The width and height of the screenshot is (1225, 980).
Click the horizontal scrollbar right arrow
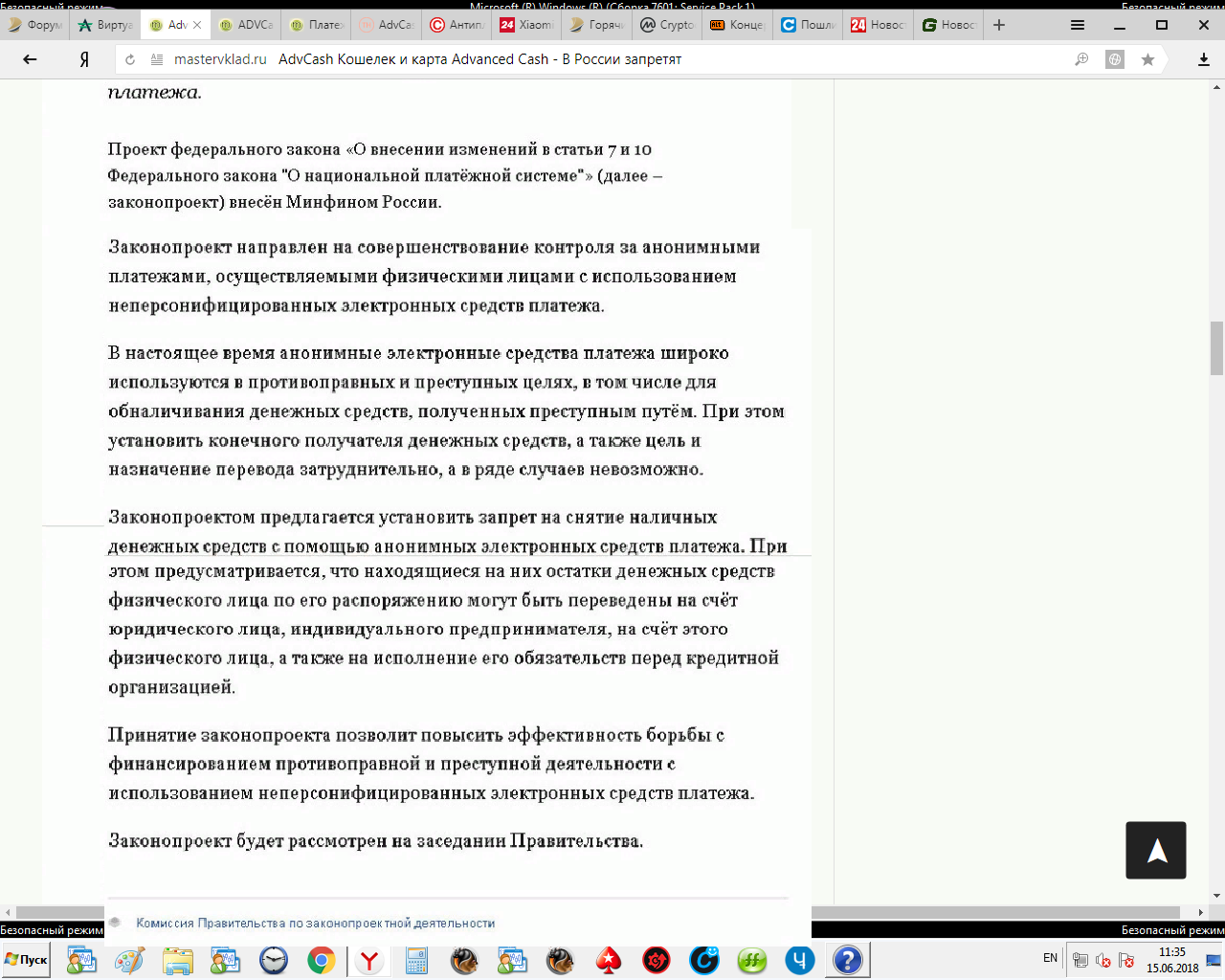point(1201,912)
